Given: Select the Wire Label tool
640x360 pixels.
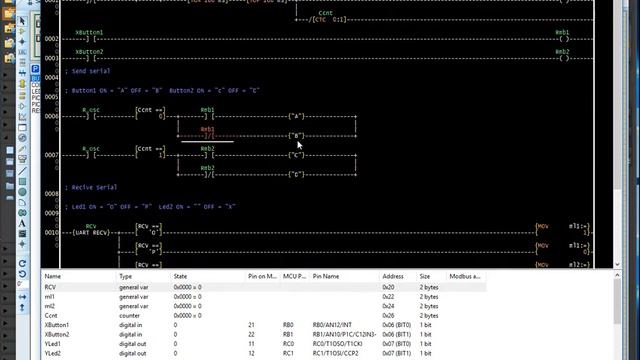Looking at the screenshot, I should coord(22,52).
